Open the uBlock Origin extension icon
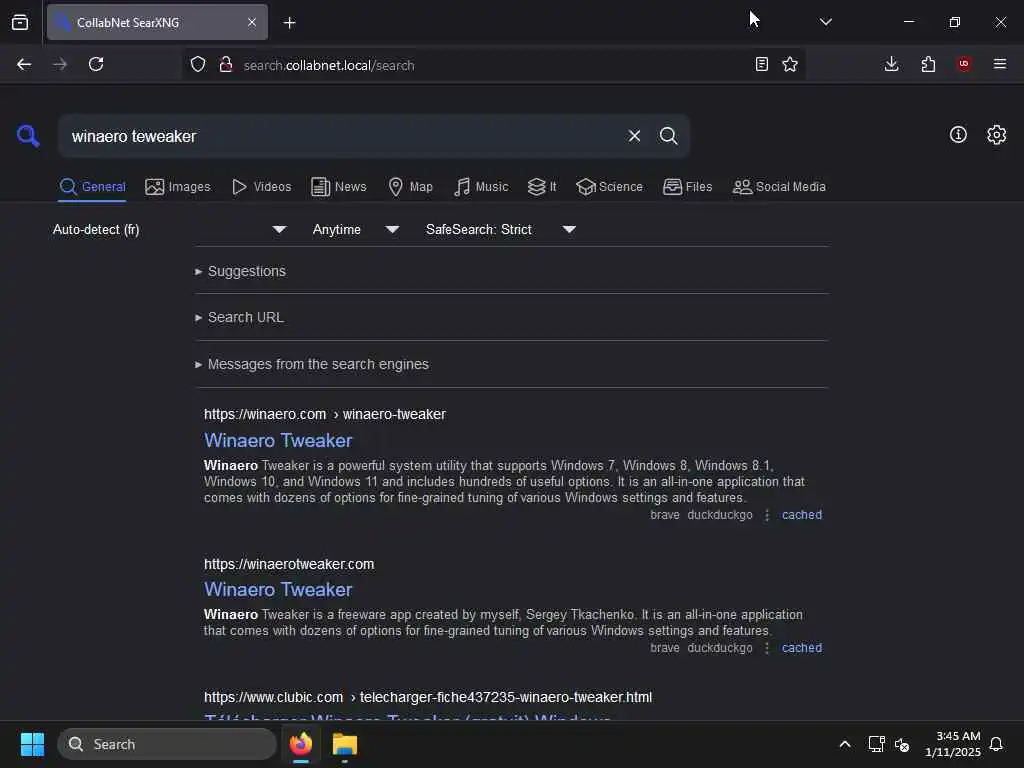Screen dimensions: 1024x768 click(964, 64)
